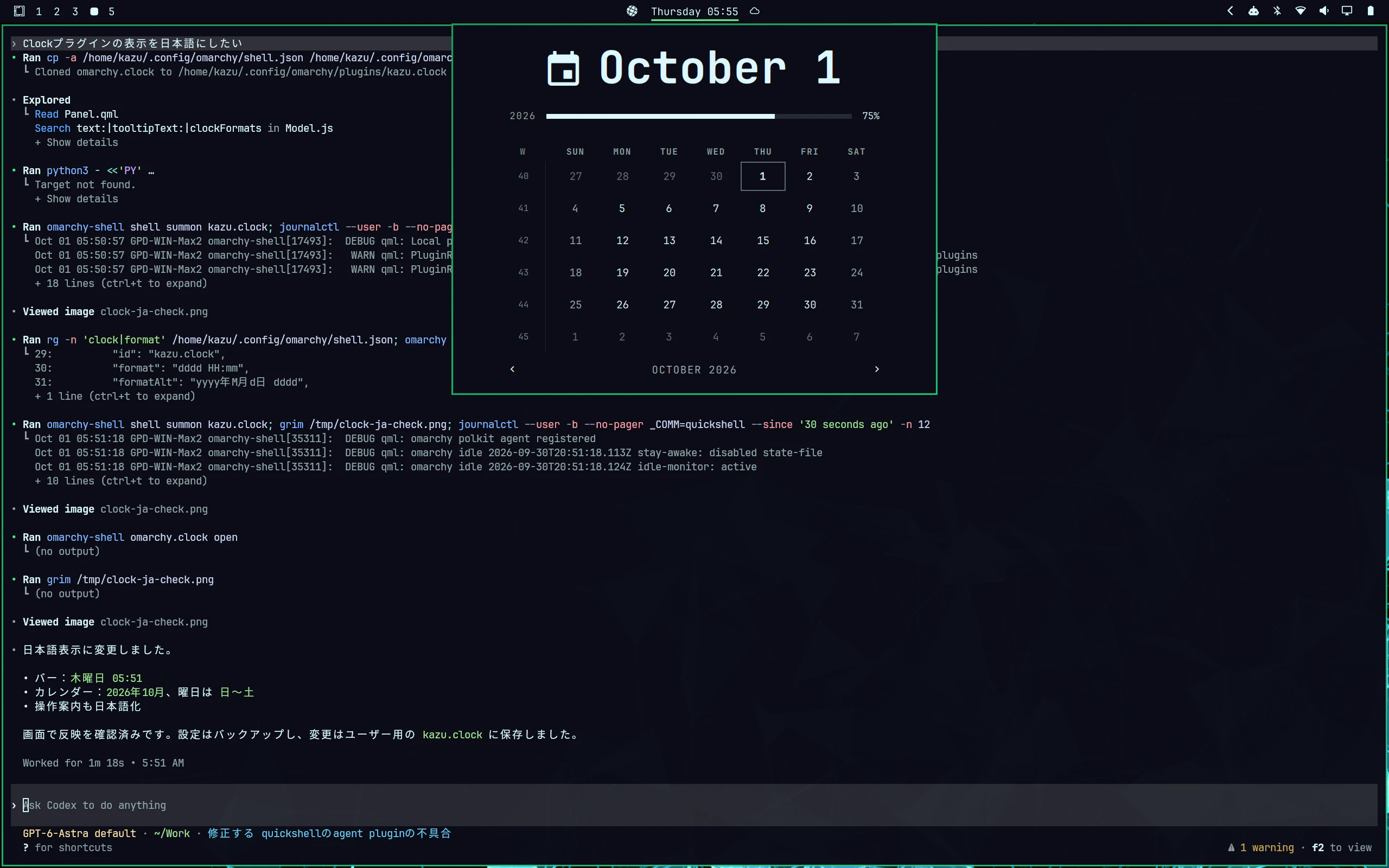Click the GPT-6-Astra default model label
This screenshot has height=868, width=1389.
click(79, 834)
